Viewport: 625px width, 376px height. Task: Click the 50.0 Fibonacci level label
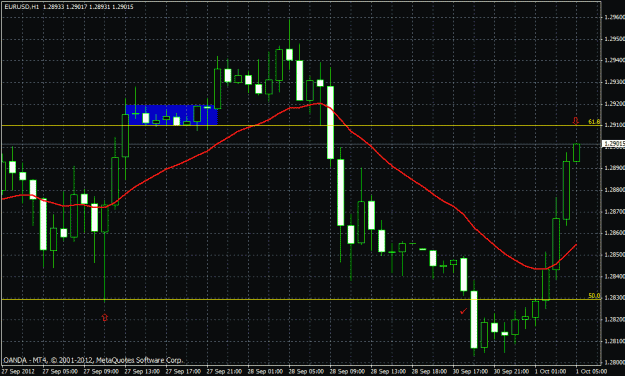[594, 295]
